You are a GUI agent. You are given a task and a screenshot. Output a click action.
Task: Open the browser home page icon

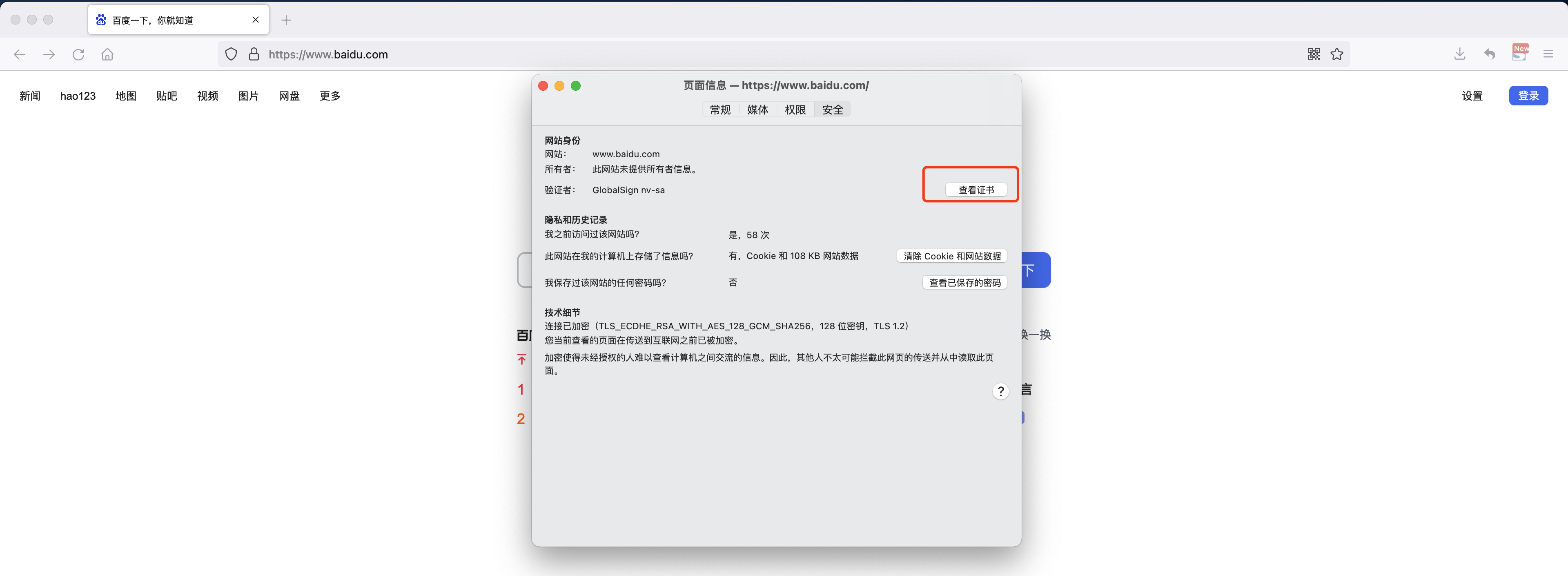108,55
